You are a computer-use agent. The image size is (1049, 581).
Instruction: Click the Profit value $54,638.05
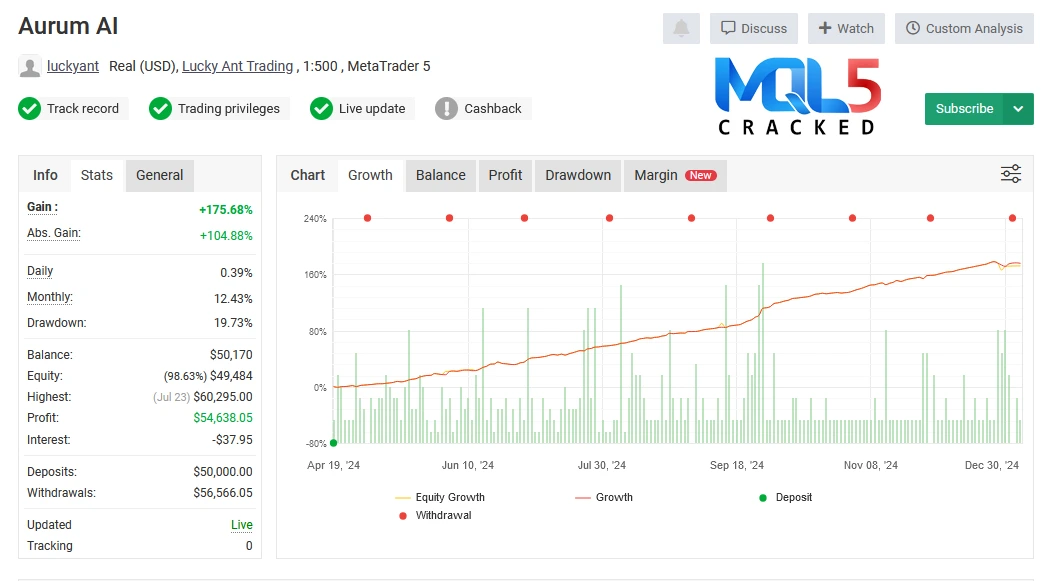coord(223,418)
